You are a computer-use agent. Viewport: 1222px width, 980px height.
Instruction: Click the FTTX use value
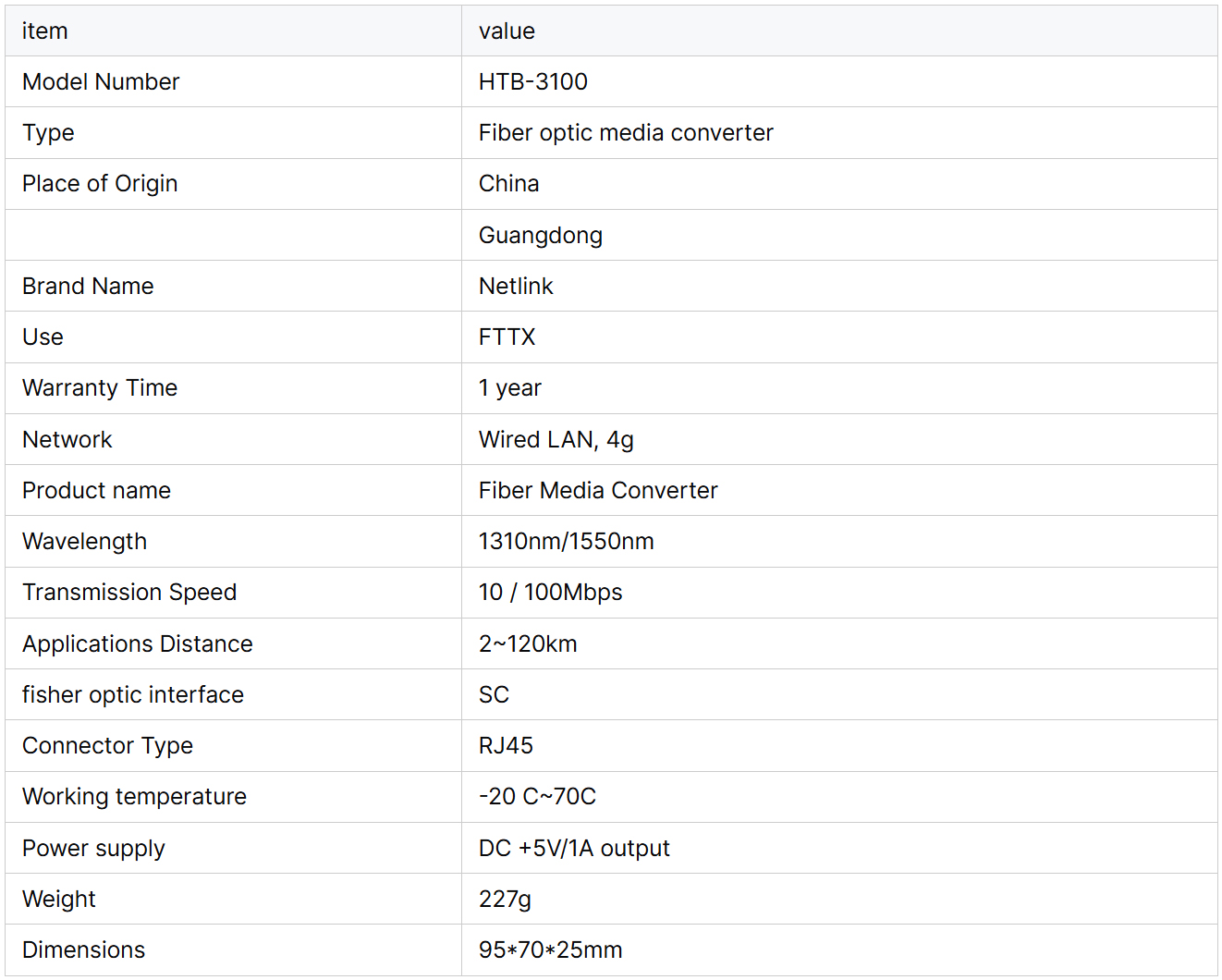point(507,337)
